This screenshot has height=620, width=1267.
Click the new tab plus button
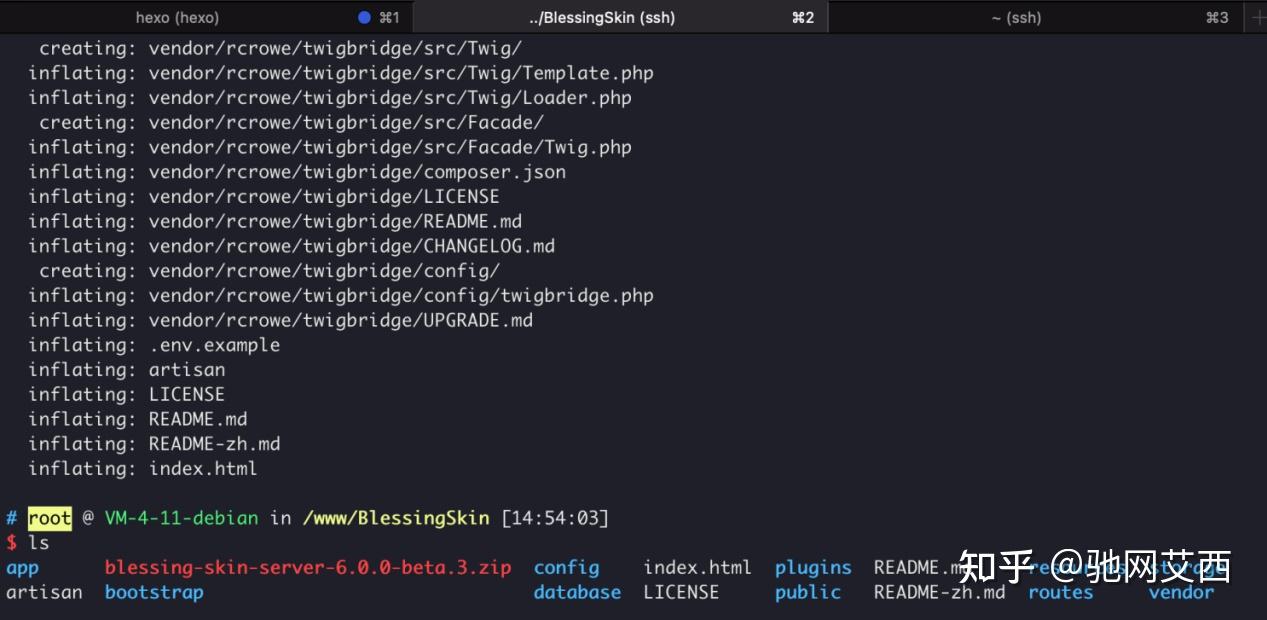point(1257,17)
